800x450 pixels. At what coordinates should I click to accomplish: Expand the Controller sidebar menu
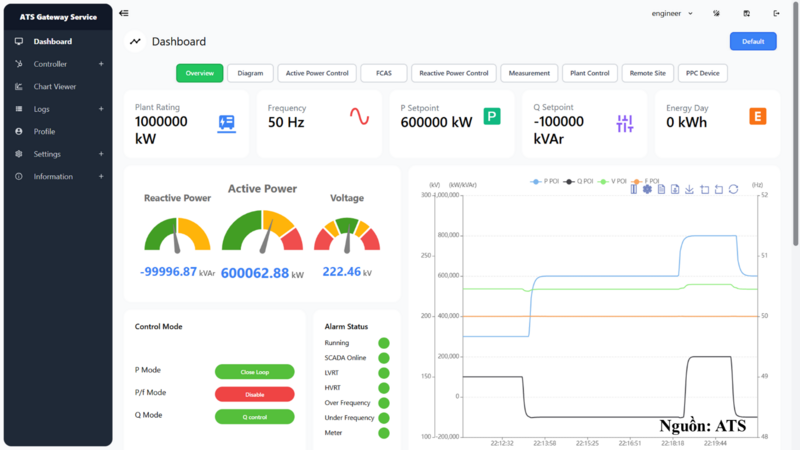(x=58, y=64)
